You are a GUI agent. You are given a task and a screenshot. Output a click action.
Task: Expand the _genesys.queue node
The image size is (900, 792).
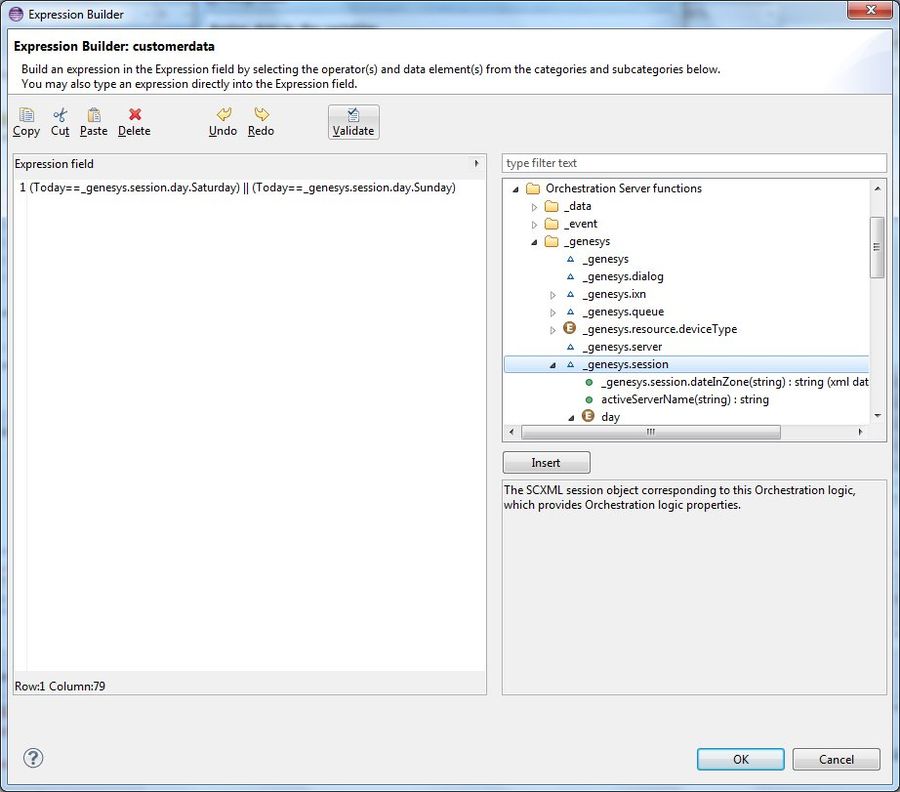(x=553, y=313)
